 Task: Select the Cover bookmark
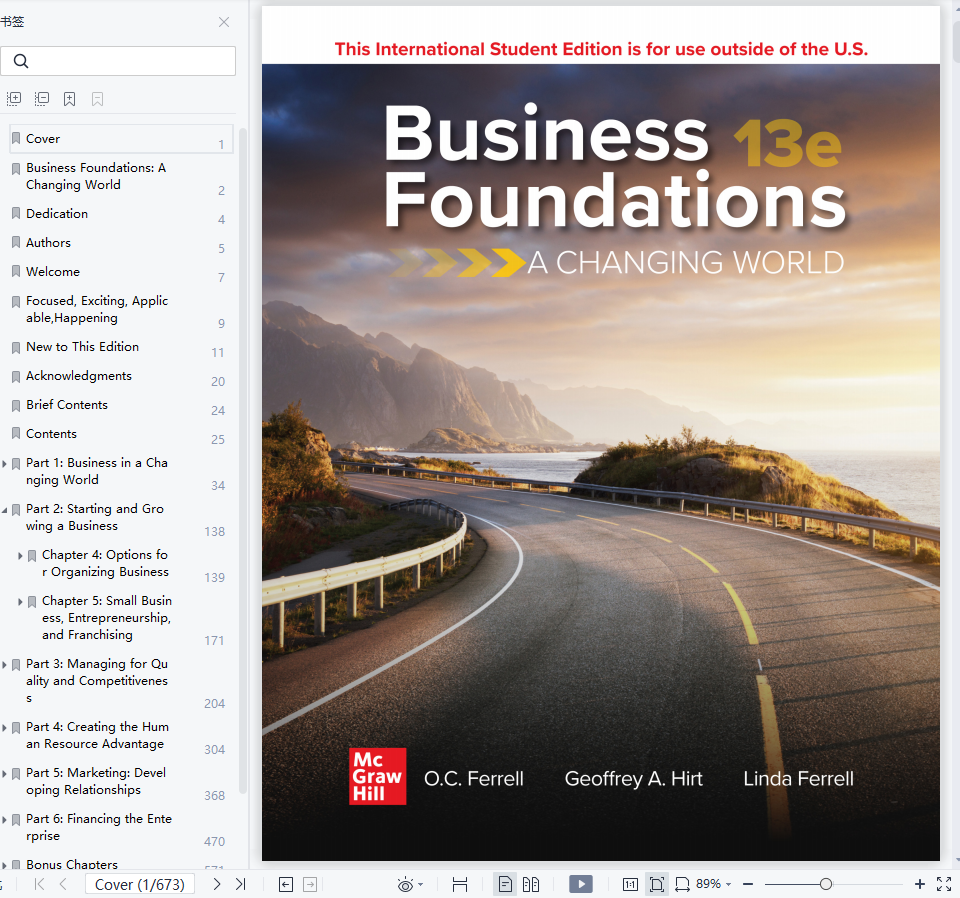click(x=121, y=139)
